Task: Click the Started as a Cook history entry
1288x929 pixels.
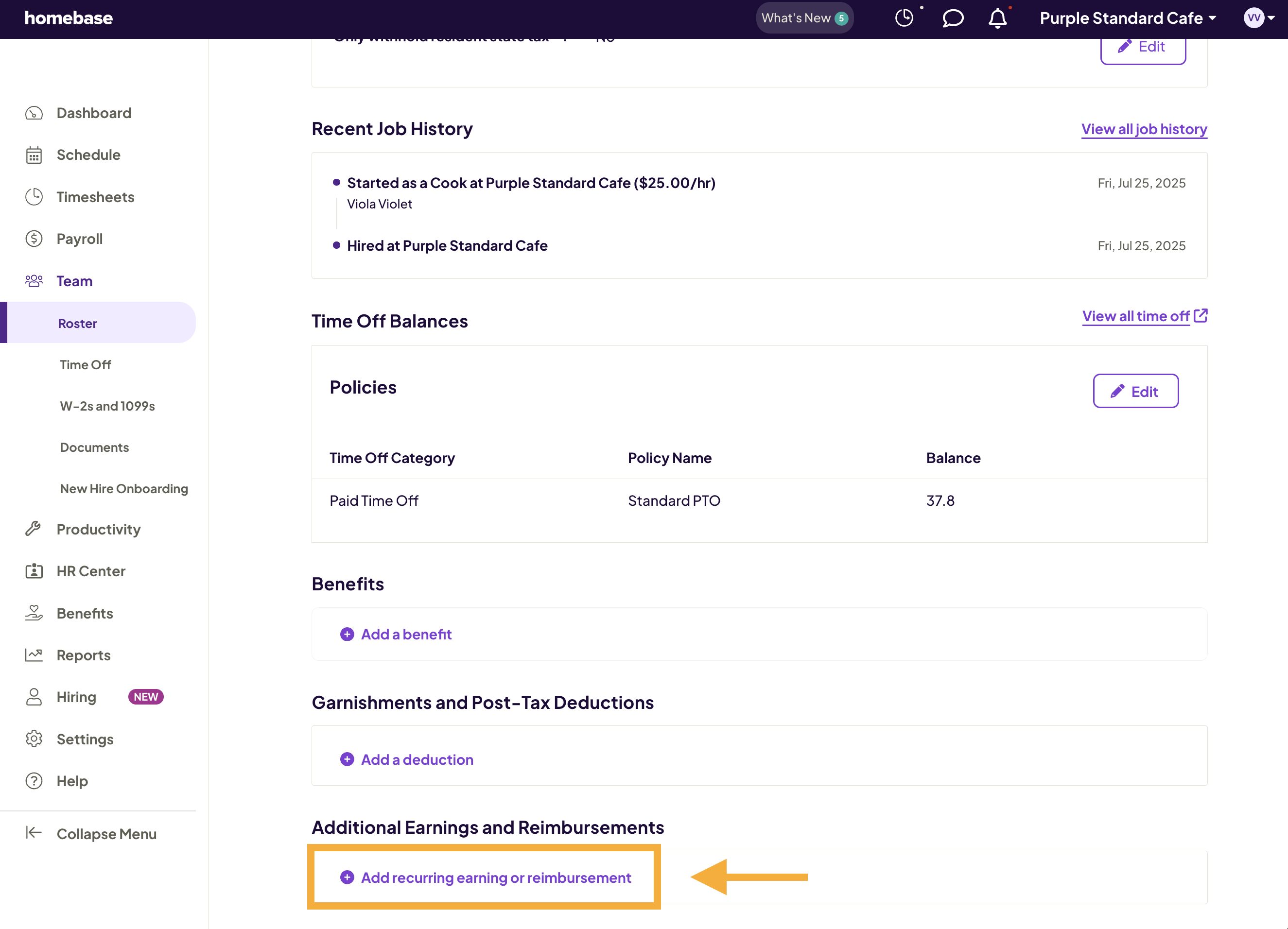Action: pyautogui.click(x=531, y=183)
